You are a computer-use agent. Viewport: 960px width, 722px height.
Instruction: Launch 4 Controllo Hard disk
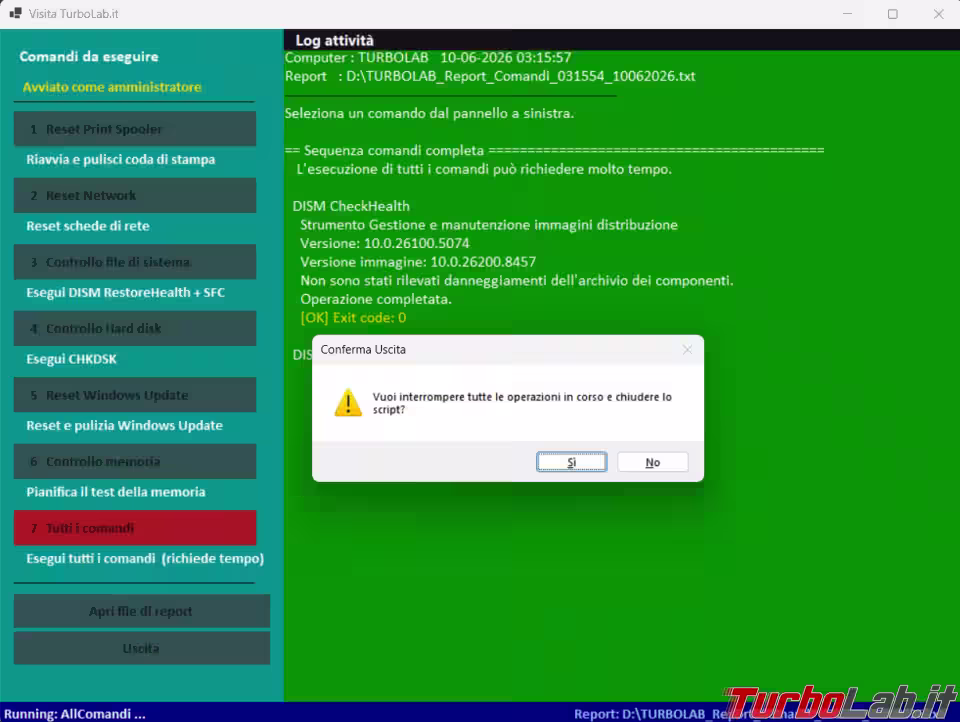pos(135,328)
